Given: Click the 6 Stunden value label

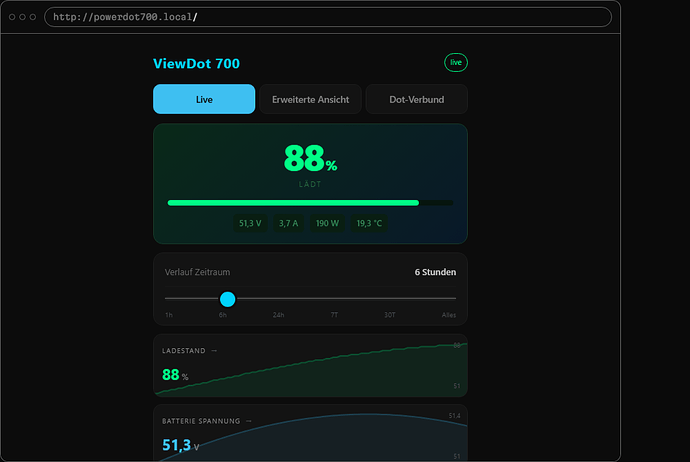Looking at the screenshot, I should [435, 272].
